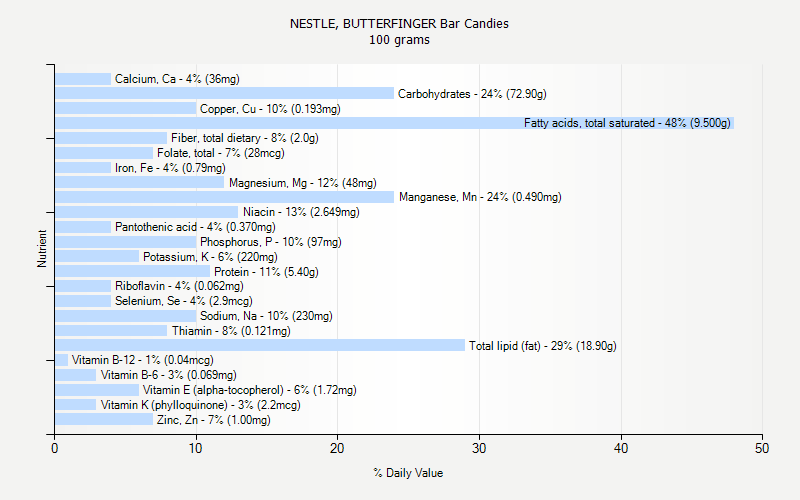Click the Phosphorus, P label
Viewport: 800px width, 500px height.
(270, 242)
